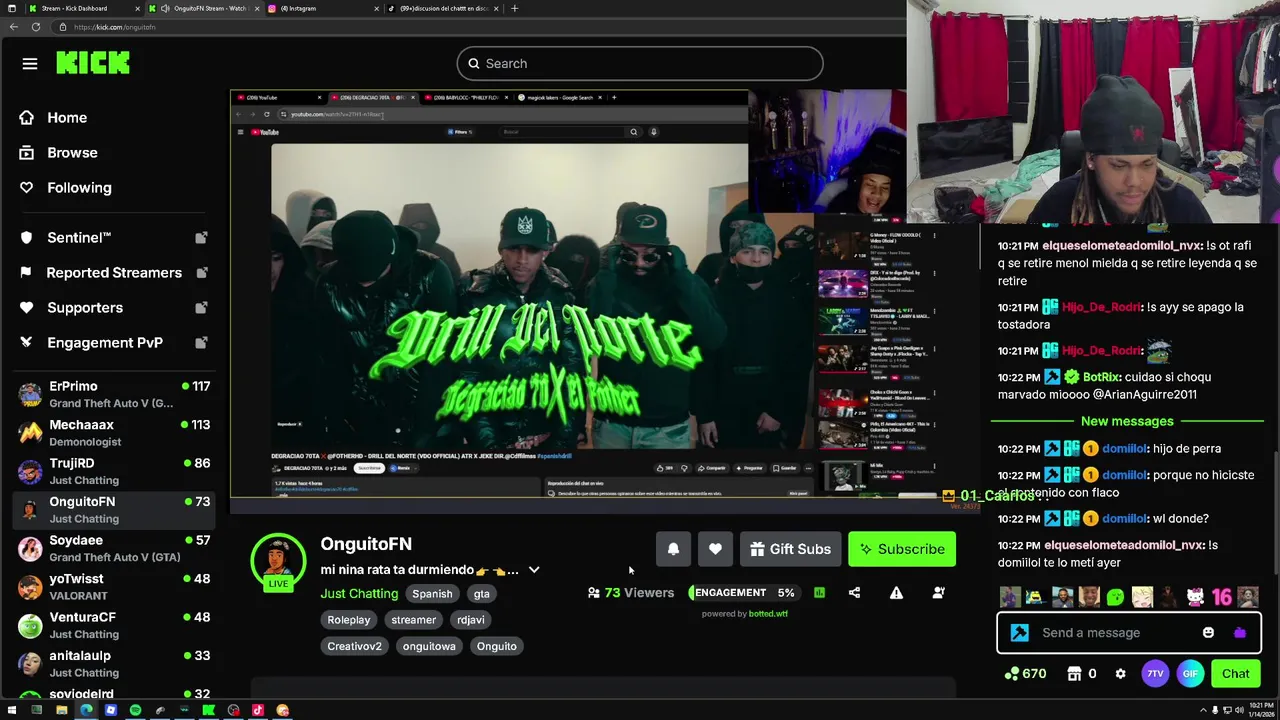Switch to the Instagram browser tab

pyautogui.click(x=322, y=8)
